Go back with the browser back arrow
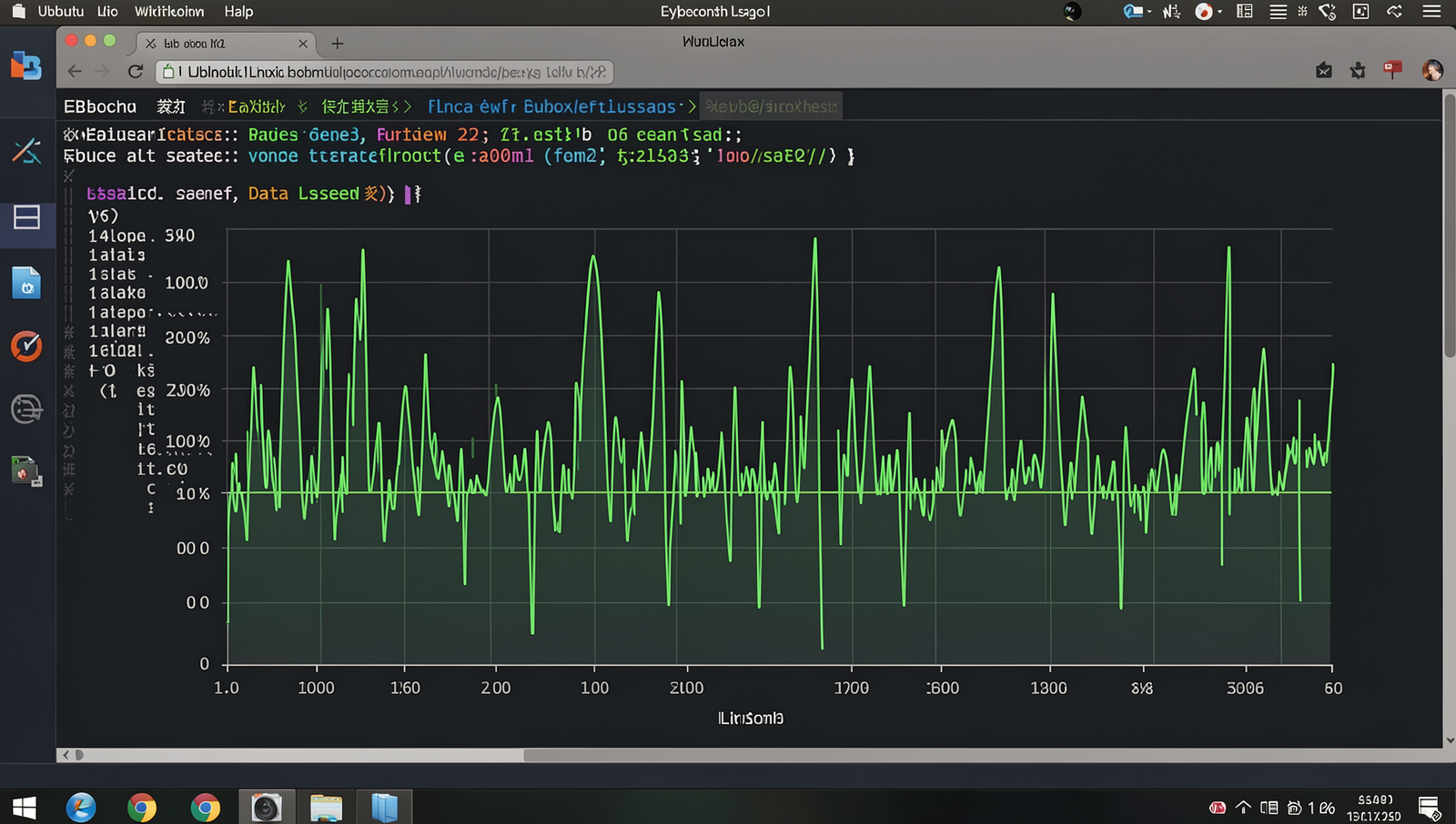The width and height of the screenshot is (1456, 824). 75,72
